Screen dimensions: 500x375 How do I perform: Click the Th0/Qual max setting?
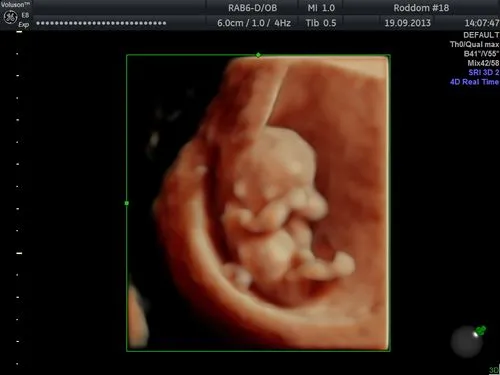pos(474,44)
